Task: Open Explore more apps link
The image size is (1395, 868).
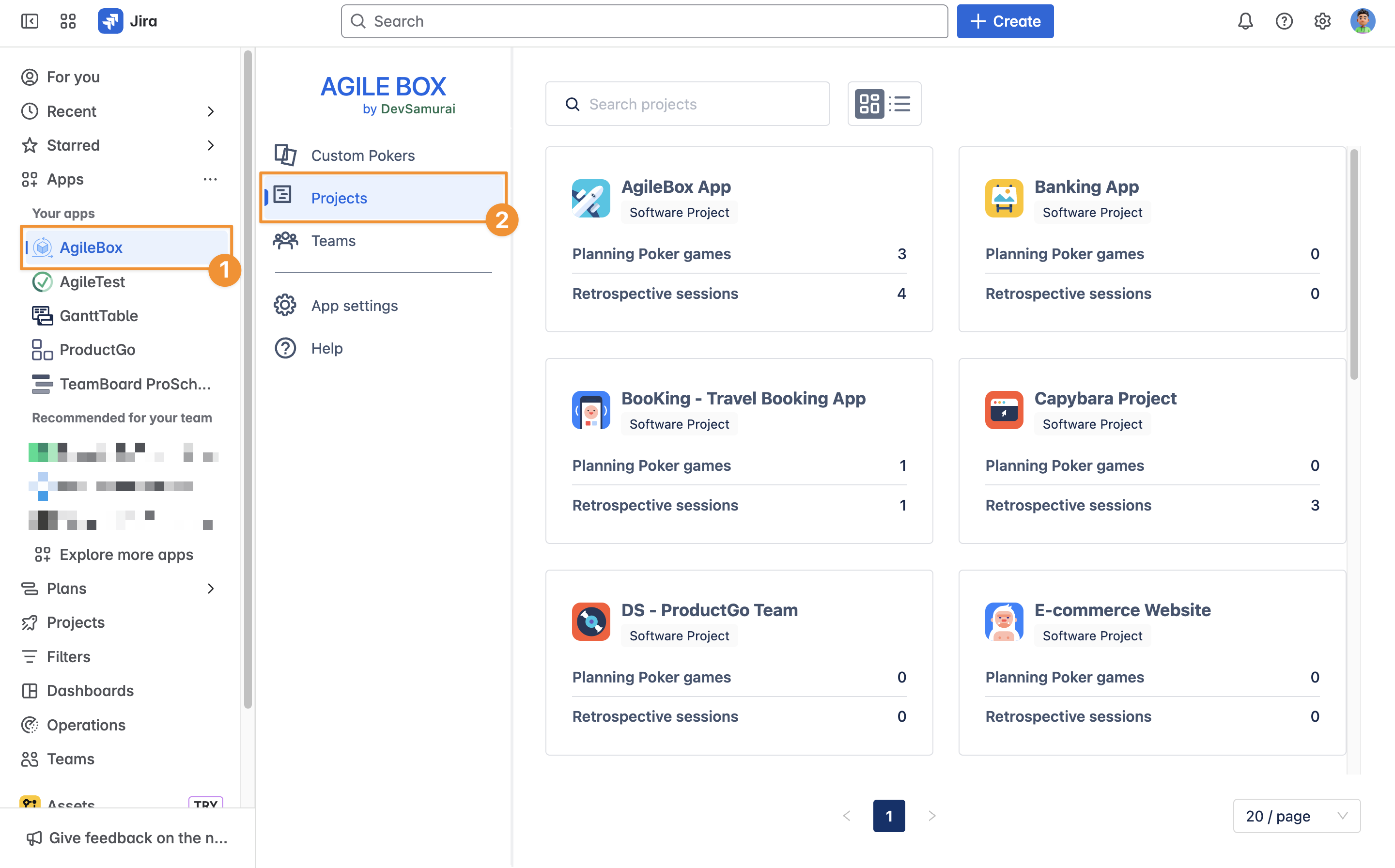Action: (x=126, y=555)
